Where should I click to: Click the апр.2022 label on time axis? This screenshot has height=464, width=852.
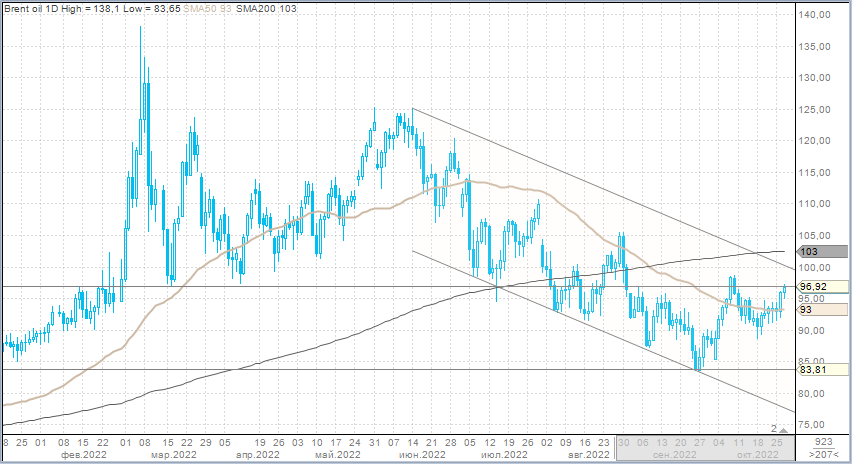[x=253, y=454]
